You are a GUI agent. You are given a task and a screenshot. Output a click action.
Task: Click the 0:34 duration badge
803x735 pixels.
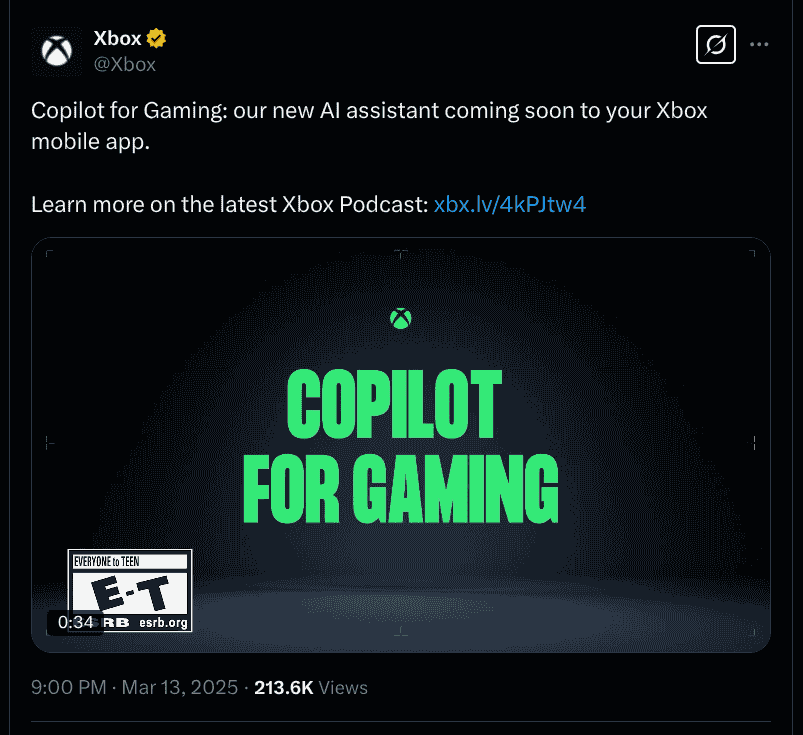coord(75,621)
